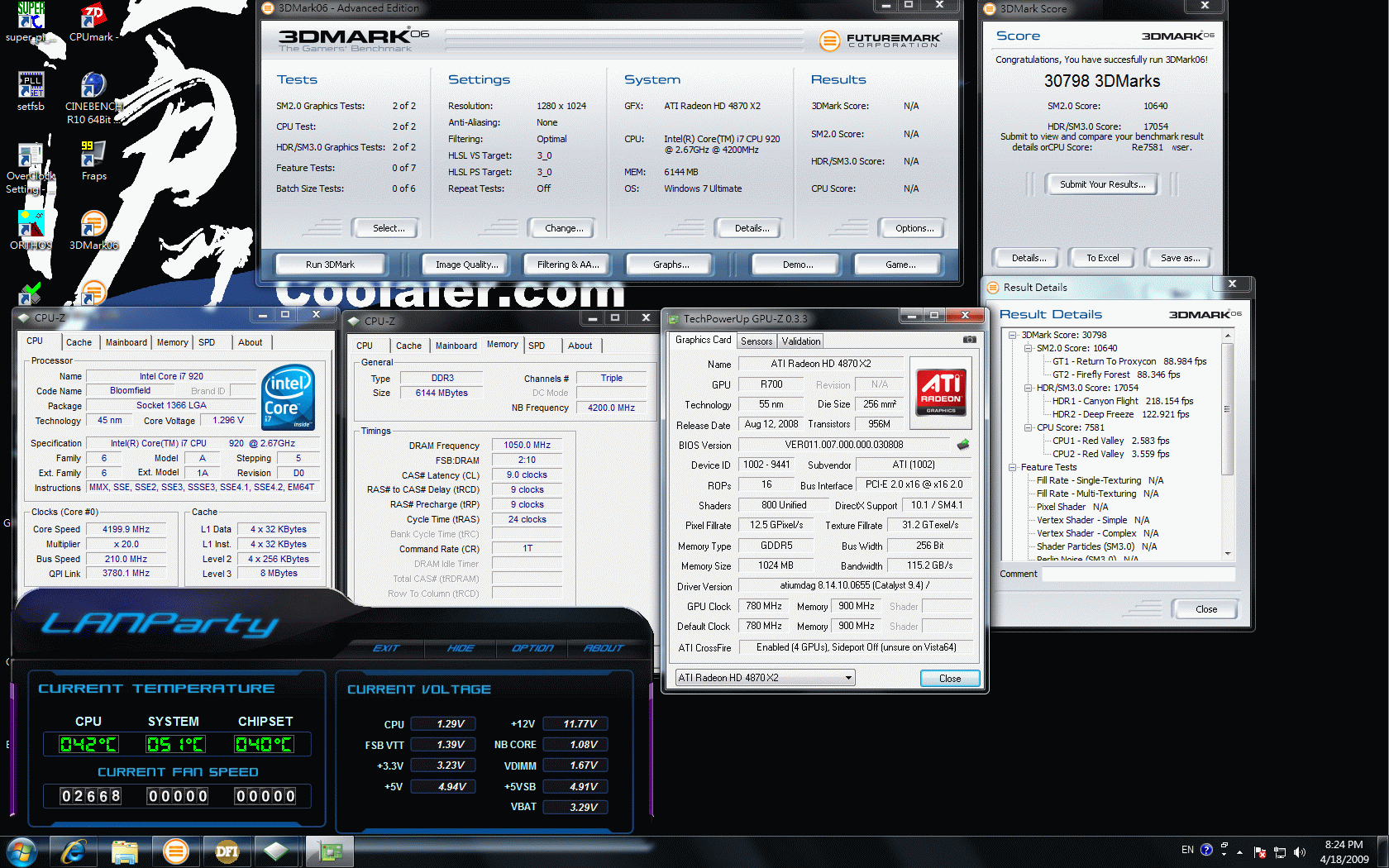Click the GPU-Z screenshot camera icon
This screenshot has width=1389, height=868.
coord(970,340)
